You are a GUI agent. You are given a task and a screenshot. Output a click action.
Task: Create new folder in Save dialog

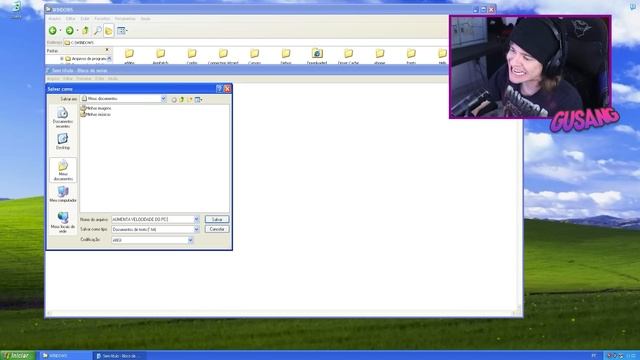190,100
